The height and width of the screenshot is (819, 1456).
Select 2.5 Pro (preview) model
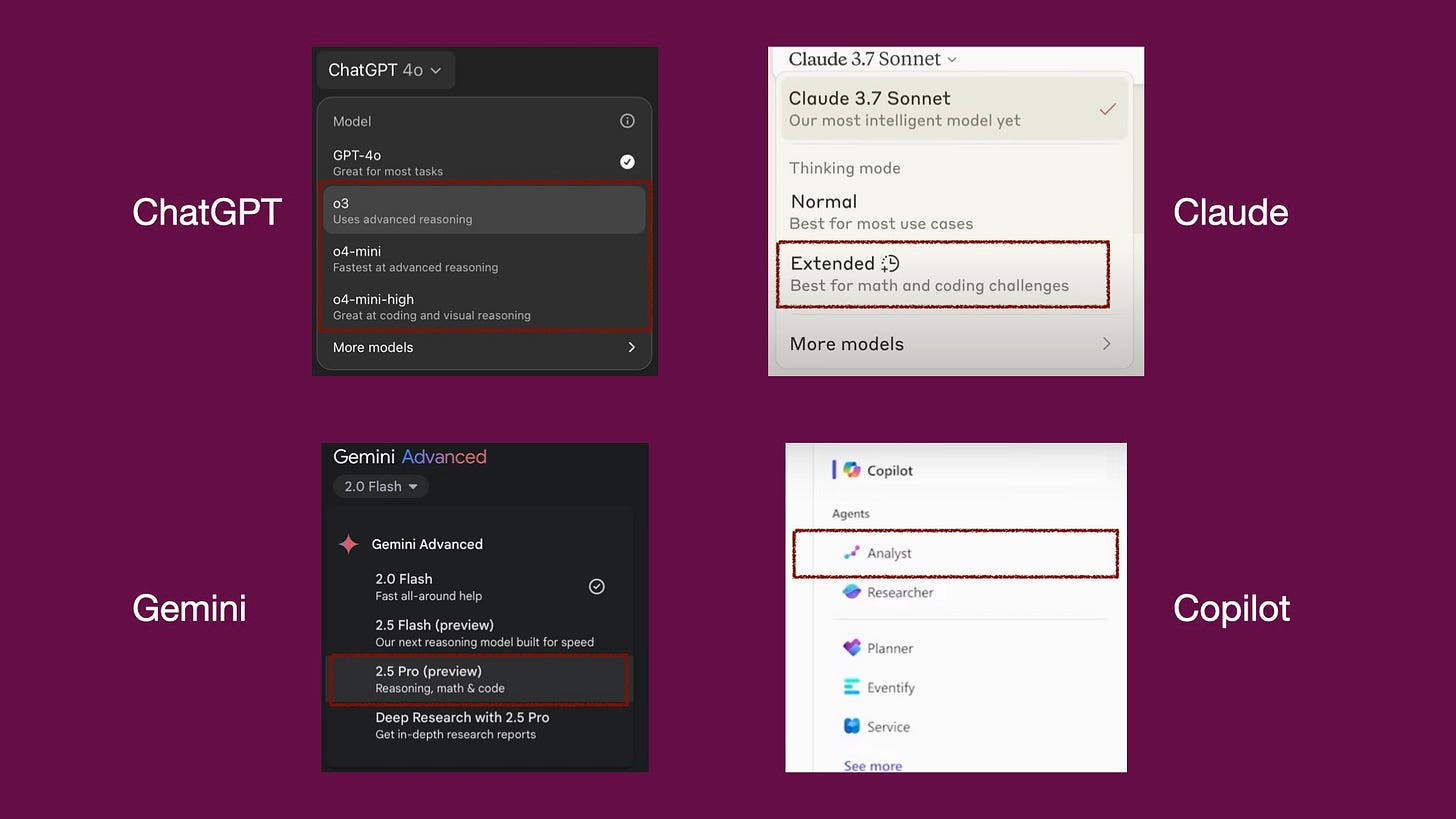479,679
